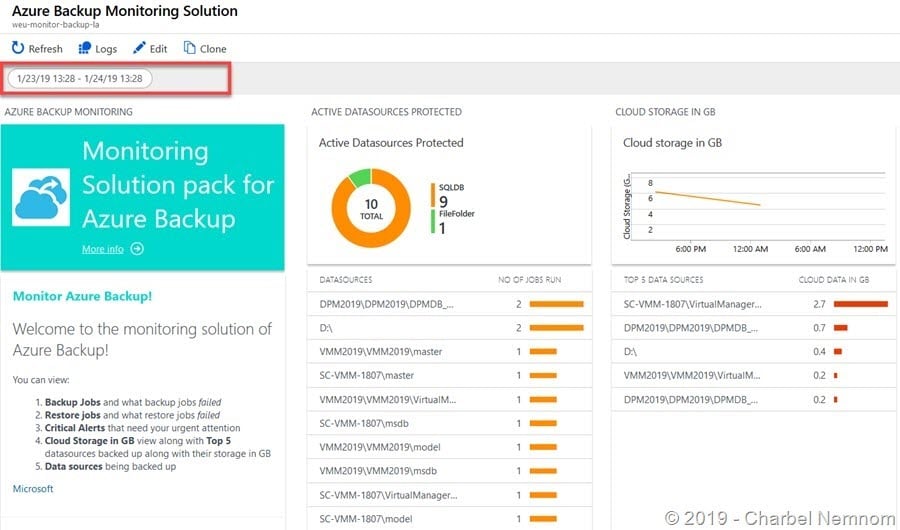Click the DATASOURCES column header
The height and width of the screenshot is (530, 900).
coord(346,280)
